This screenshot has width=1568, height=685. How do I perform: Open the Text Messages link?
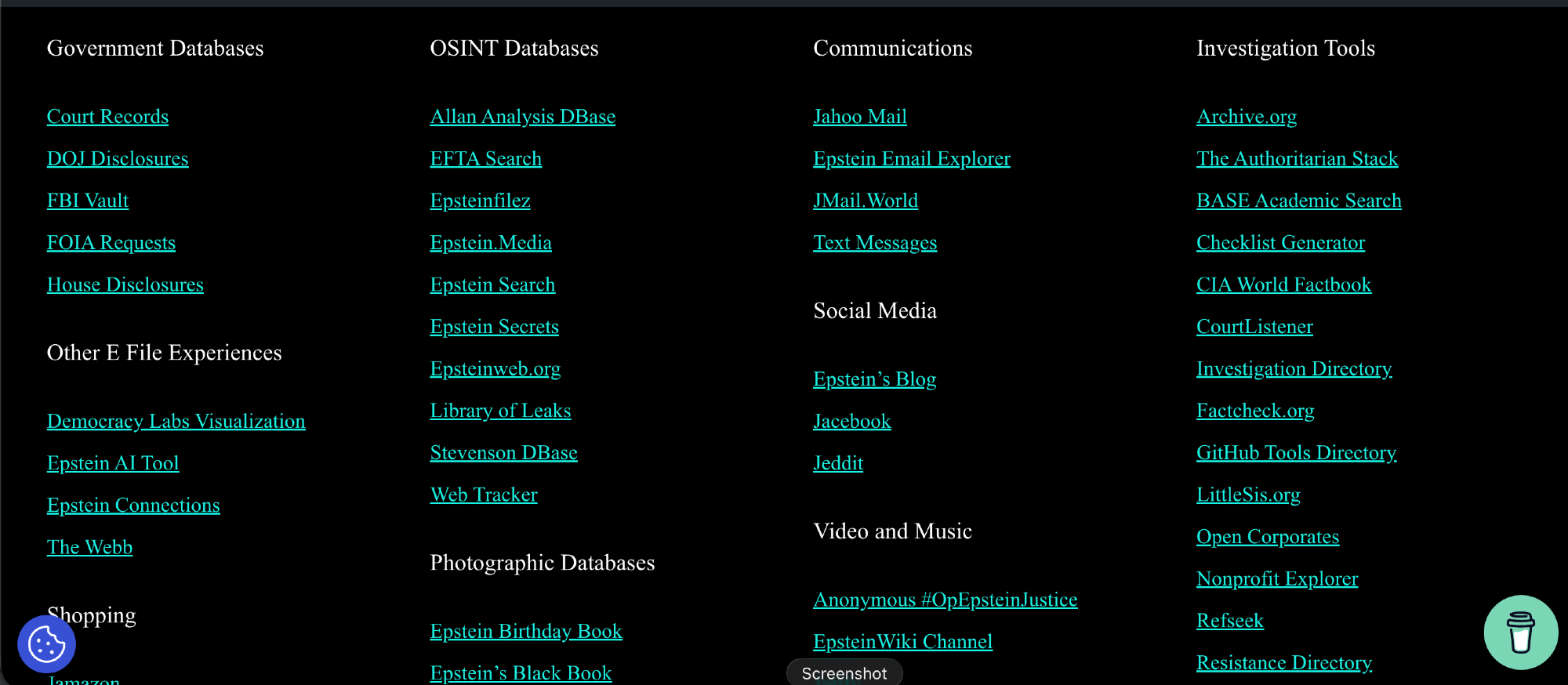874,243
